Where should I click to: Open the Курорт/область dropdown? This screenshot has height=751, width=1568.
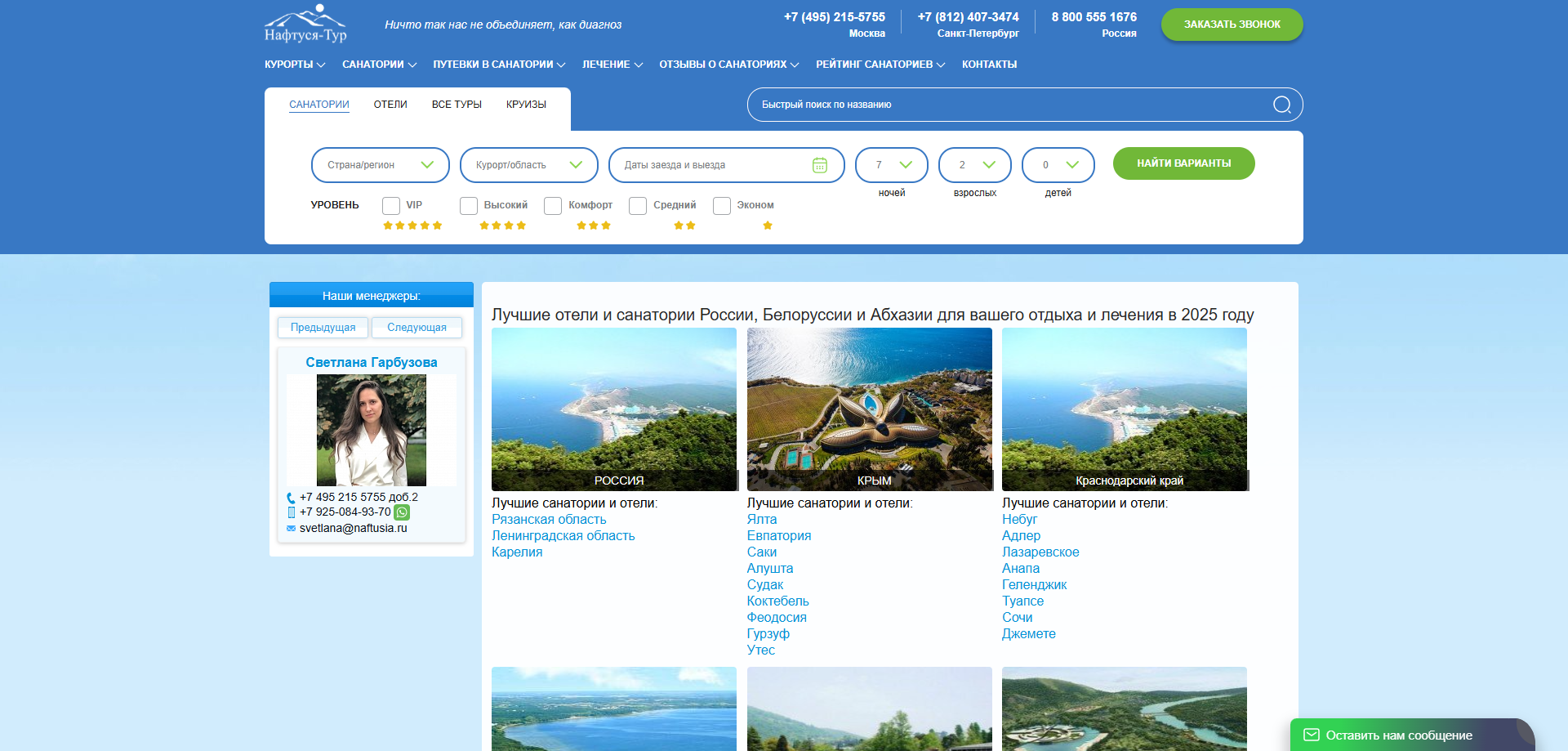pyautogui.click(x=529, y=165)
